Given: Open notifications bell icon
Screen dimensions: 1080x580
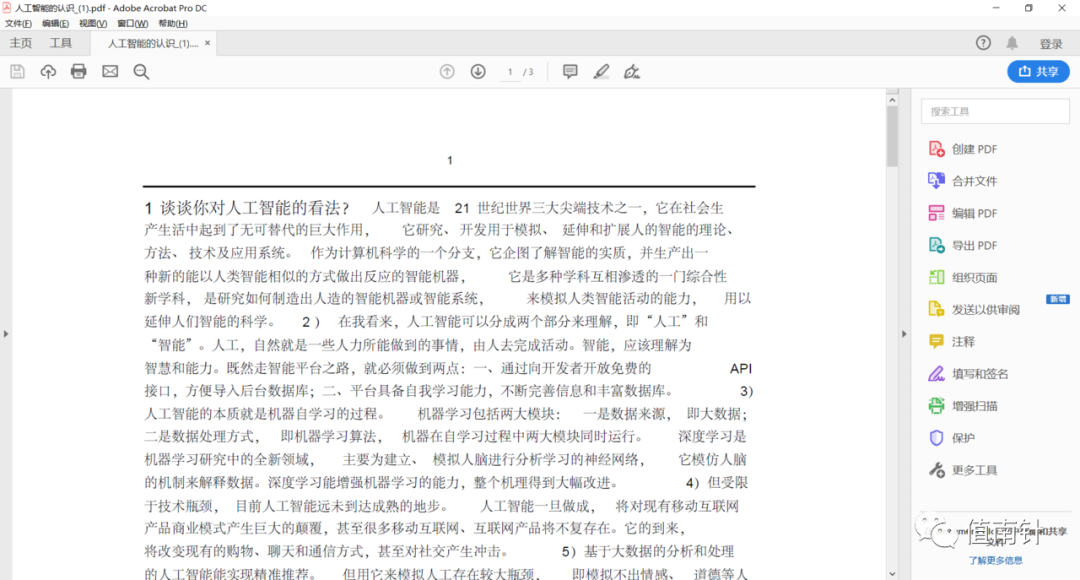Looking at the screenshot, I should 1012,43.
